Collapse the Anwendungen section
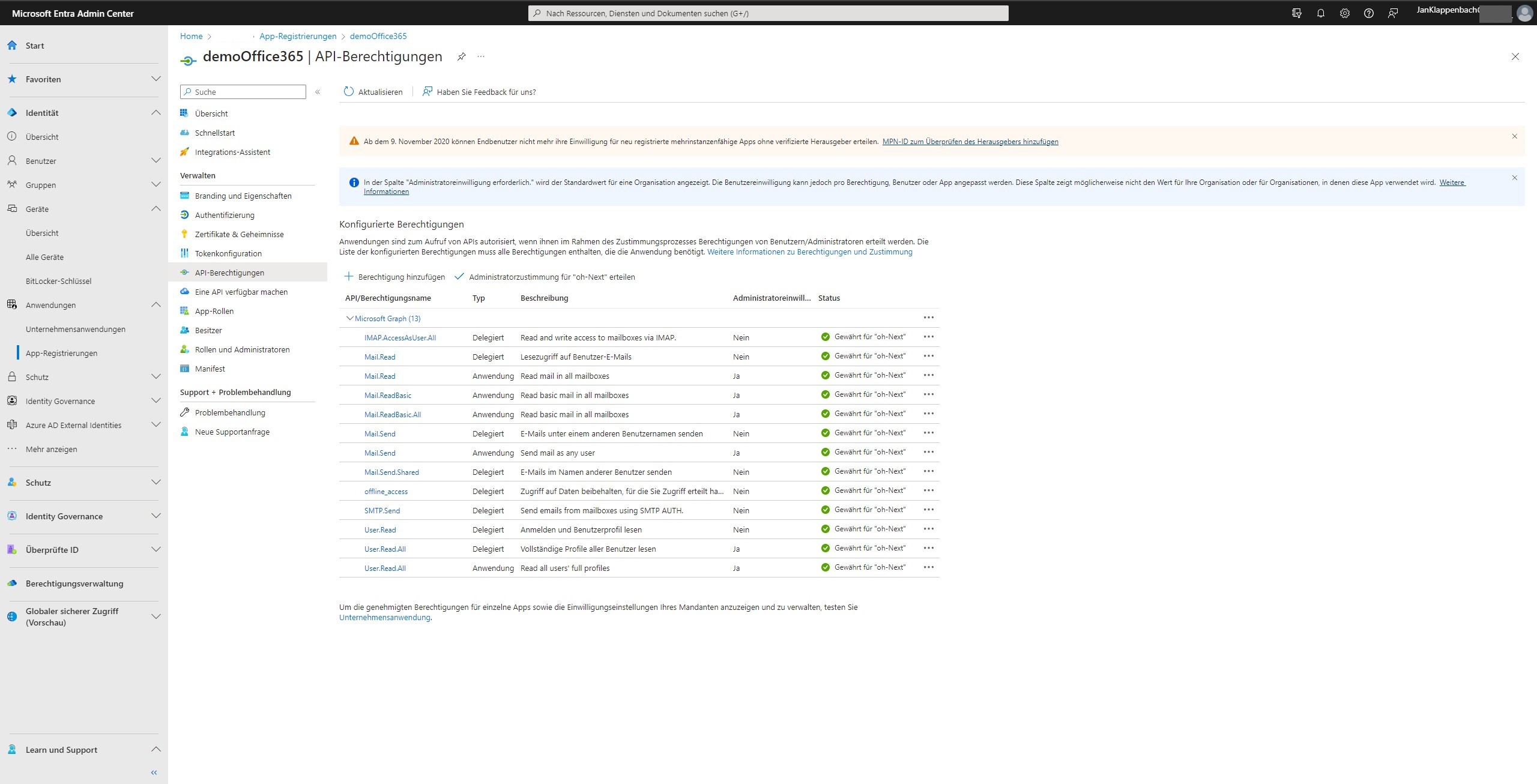This screenshot has width=1537, height=784. pyautogui.click(x=156, y=305)
